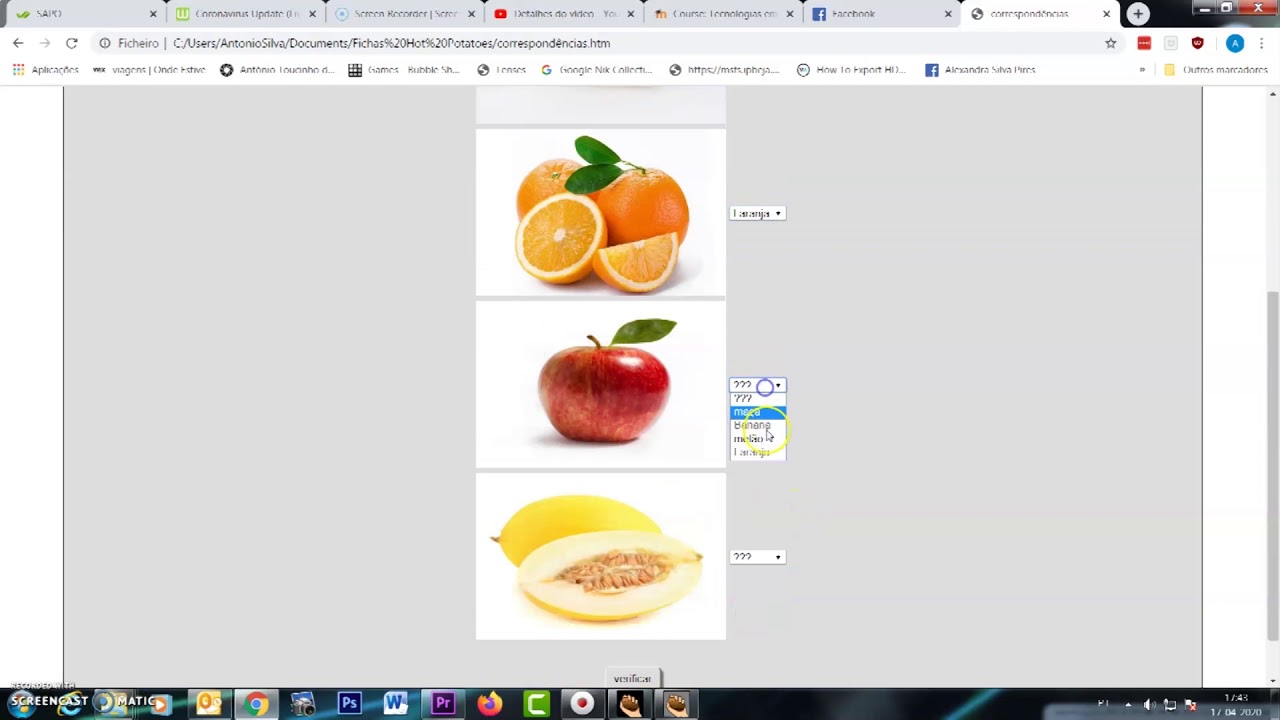This screenshot has height=720, width=1280.
Task: Click the Chrome icon on the taskbar
Action: 256,704
